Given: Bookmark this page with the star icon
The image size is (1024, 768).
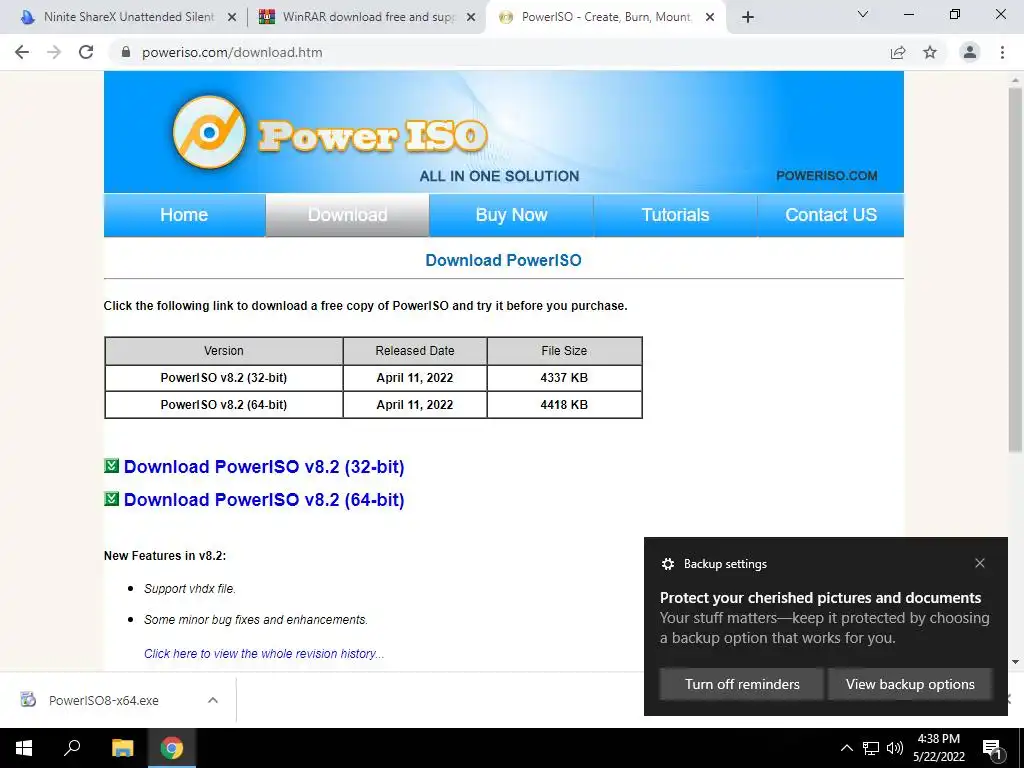Looking at the screenshot, I should coord(930,52).
